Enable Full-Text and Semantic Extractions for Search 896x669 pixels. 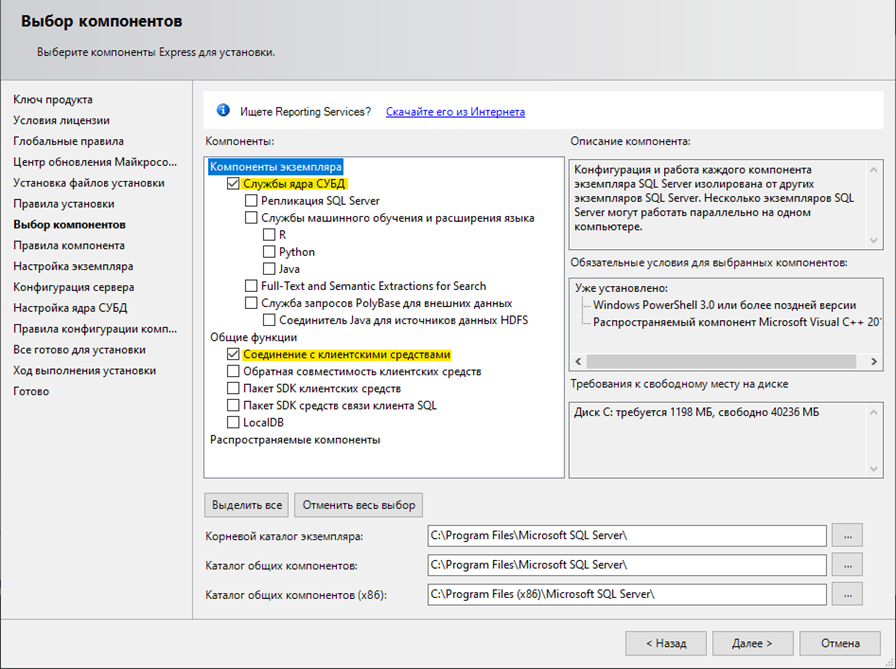coord(252,286)
